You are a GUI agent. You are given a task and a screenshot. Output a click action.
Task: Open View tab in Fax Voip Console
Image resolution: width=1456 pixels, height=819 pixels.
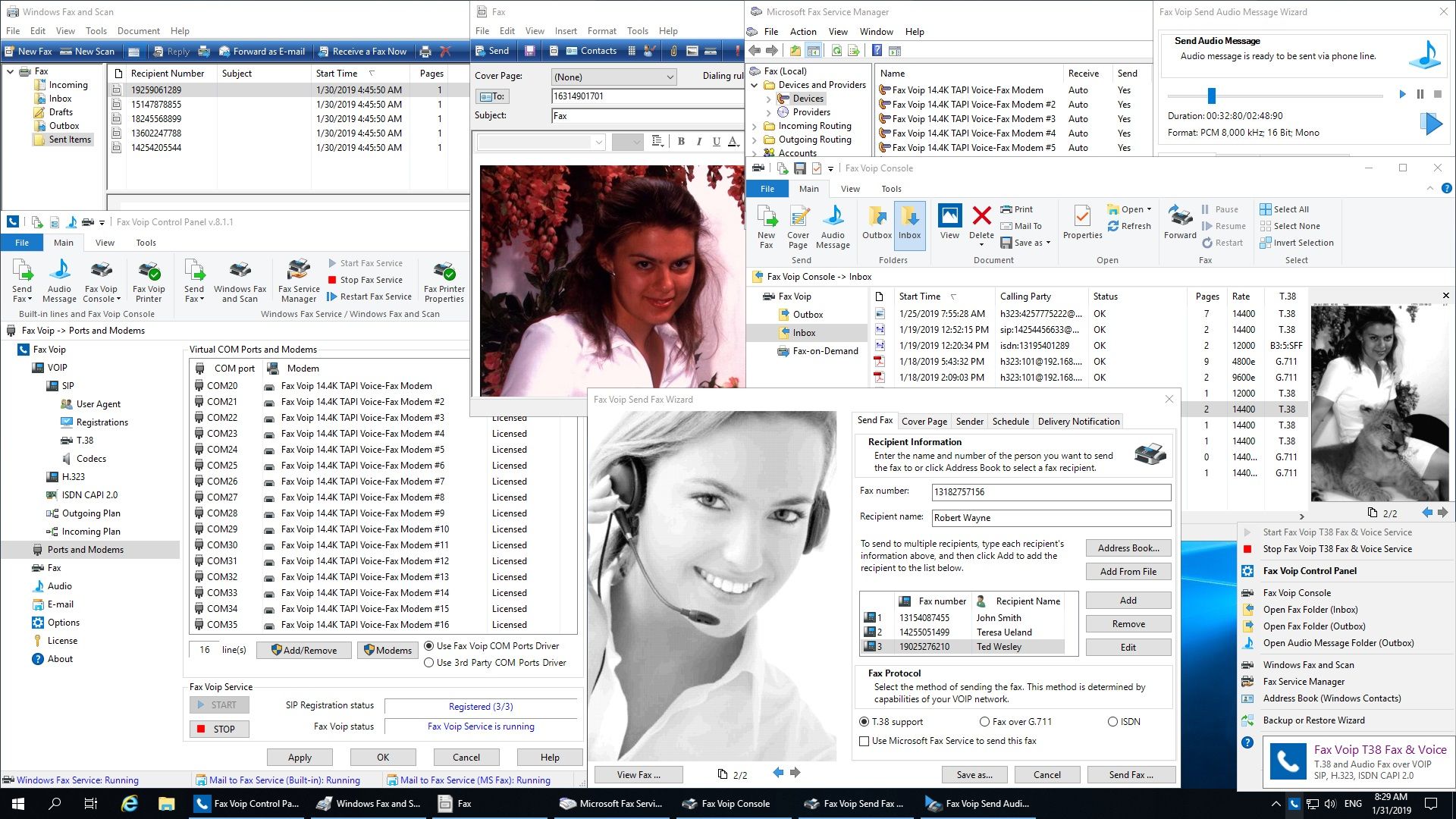pos(850,189)
